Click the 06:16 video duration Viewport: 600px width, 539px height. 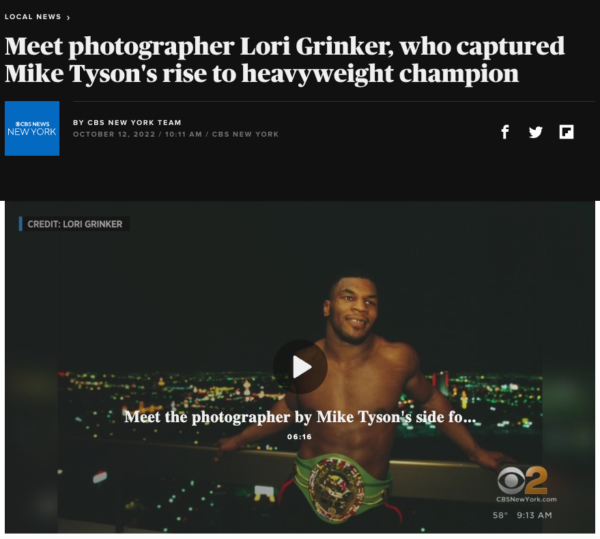point(300,437)
